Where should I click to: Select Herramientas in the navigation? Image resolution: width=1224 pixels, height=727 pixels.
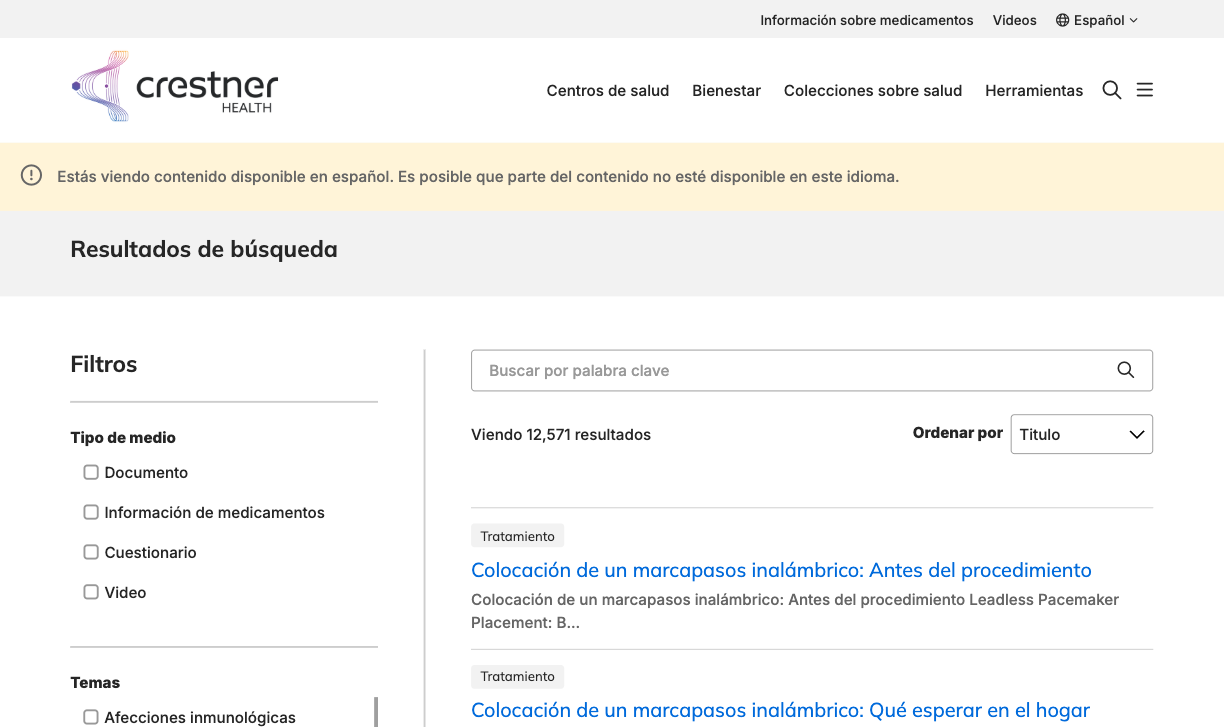point(1034,90)
